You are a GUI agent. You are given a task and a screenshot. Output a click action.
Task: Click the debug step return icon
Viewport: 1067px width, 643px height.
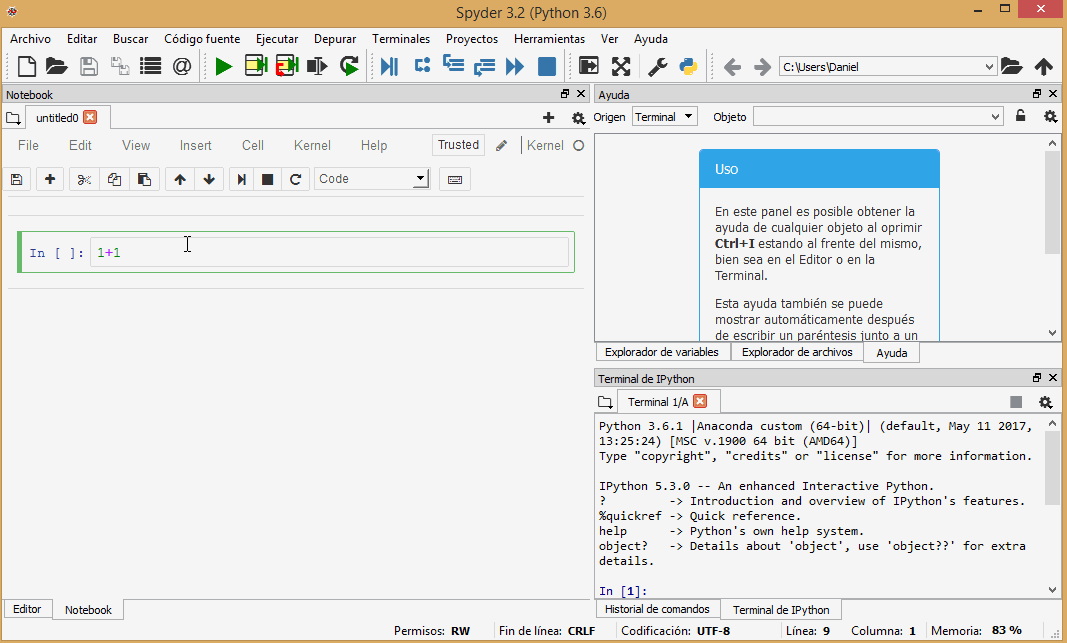click(x=484, y=67)
